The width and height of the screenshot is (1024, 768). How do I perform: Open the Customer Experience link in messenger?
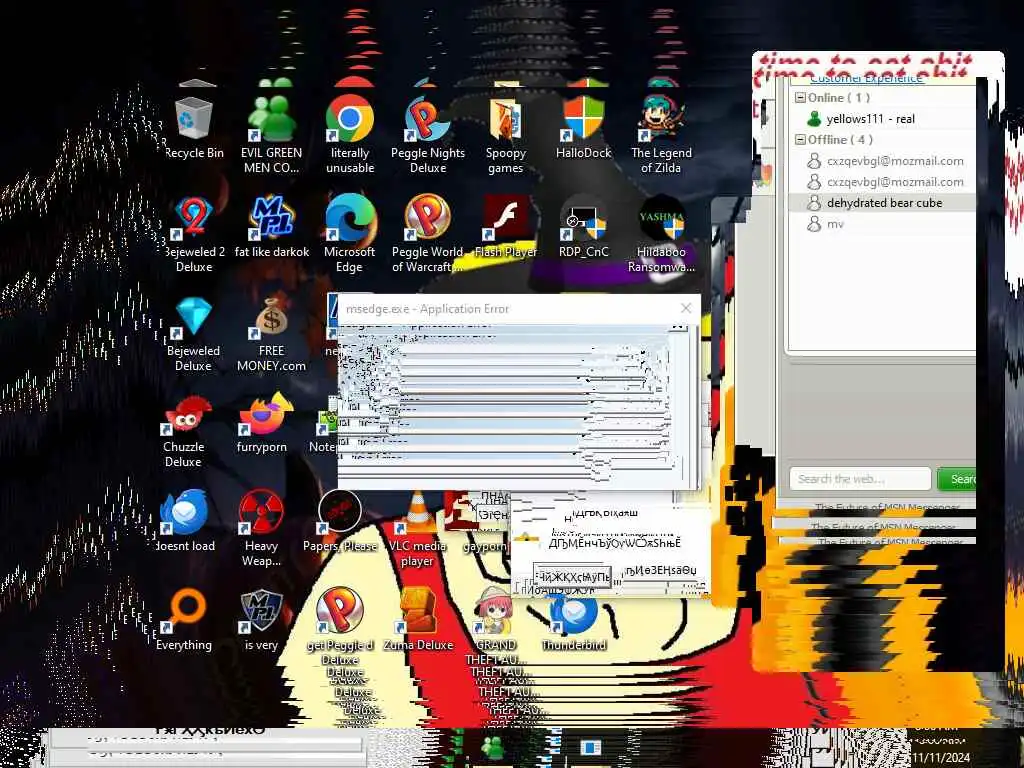coord(866,78)
